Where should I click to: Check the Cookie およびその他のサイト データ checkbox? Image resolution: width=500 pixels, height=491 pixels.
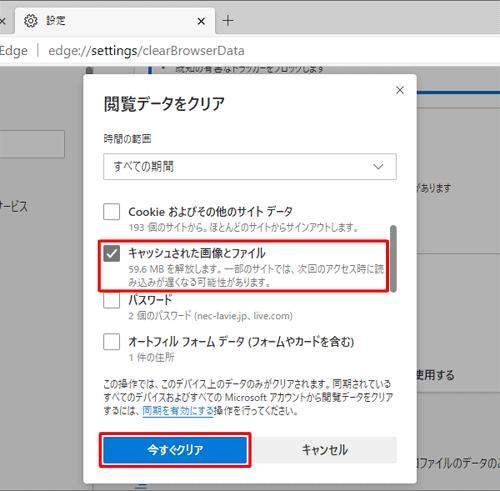(x=111, y=212)
